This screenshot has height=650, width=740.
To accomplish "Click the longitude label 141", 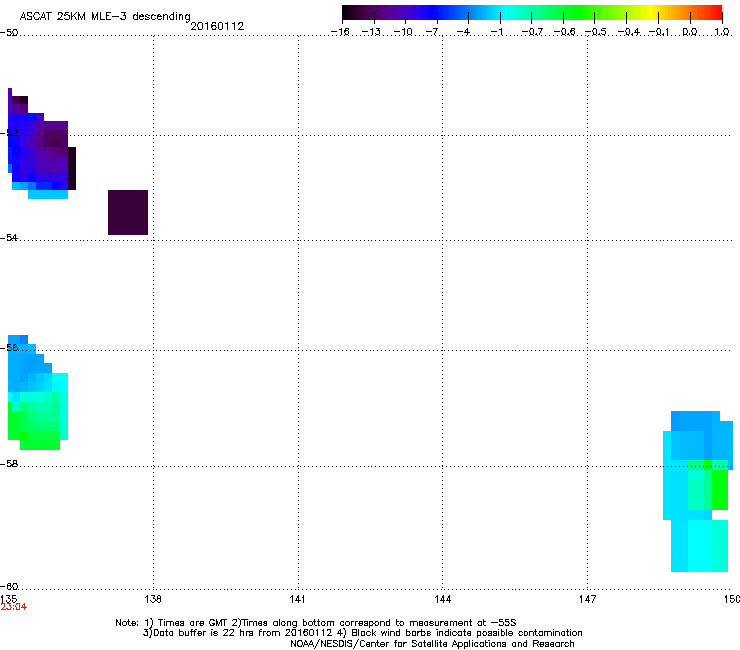I will point(297,599).
